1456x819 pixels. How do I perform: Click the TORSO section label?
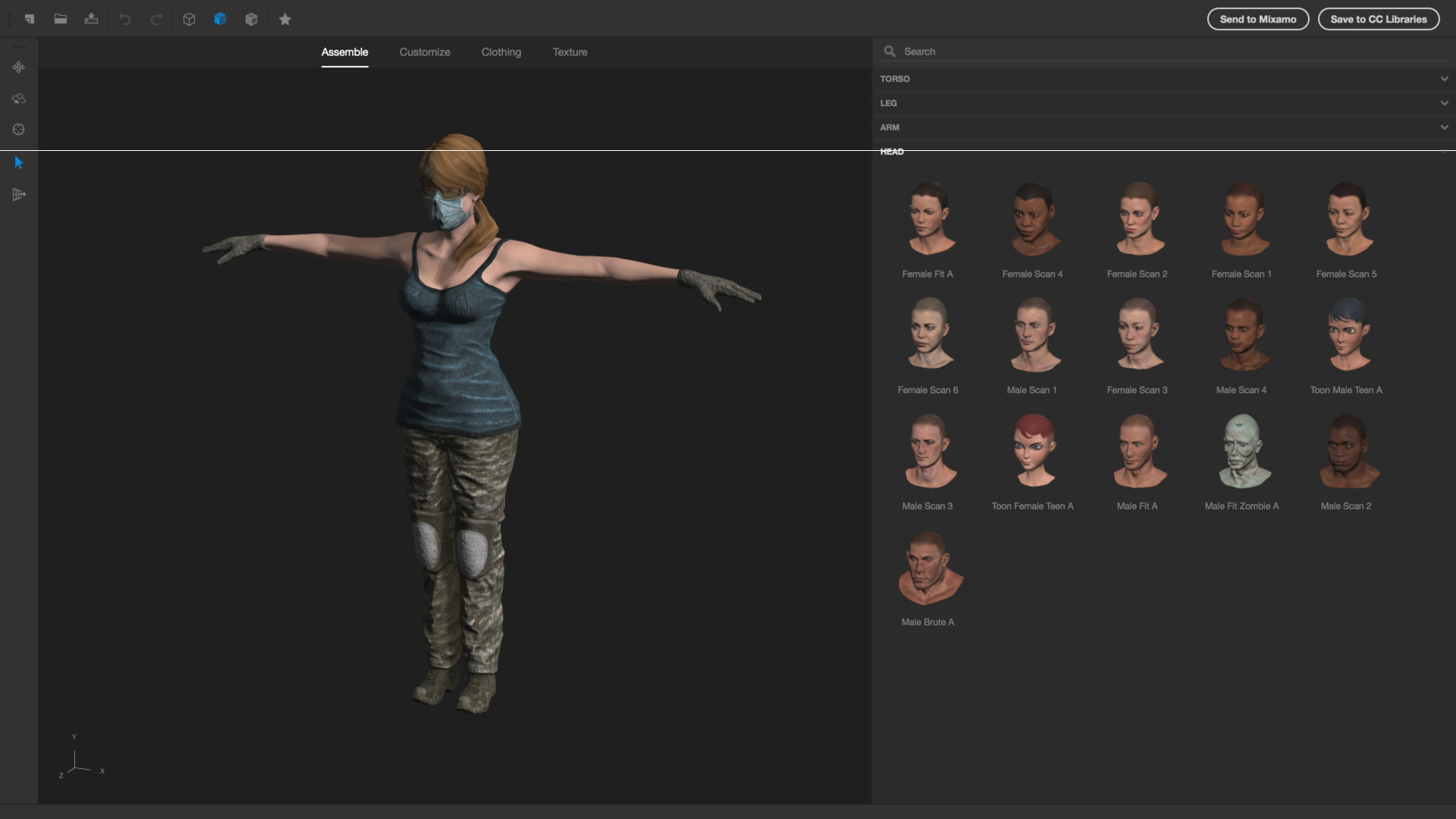point(895,79)
